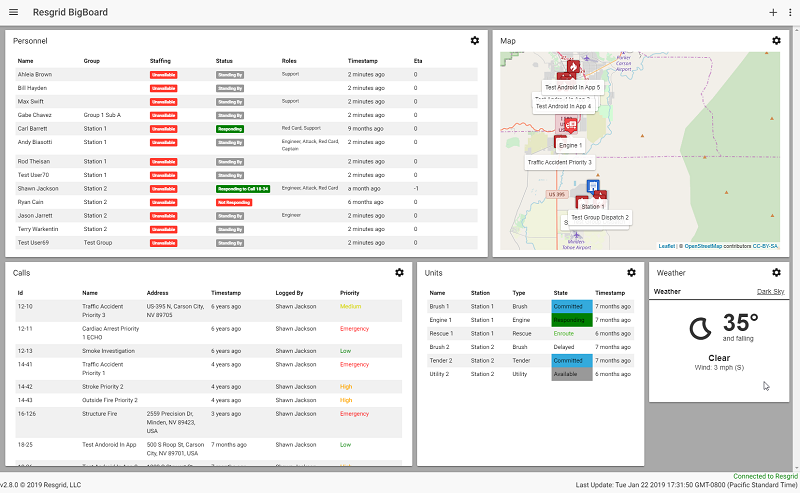Select Ryan Cain's Not Responding status badge
800x493 pixels.
(233, 202)
